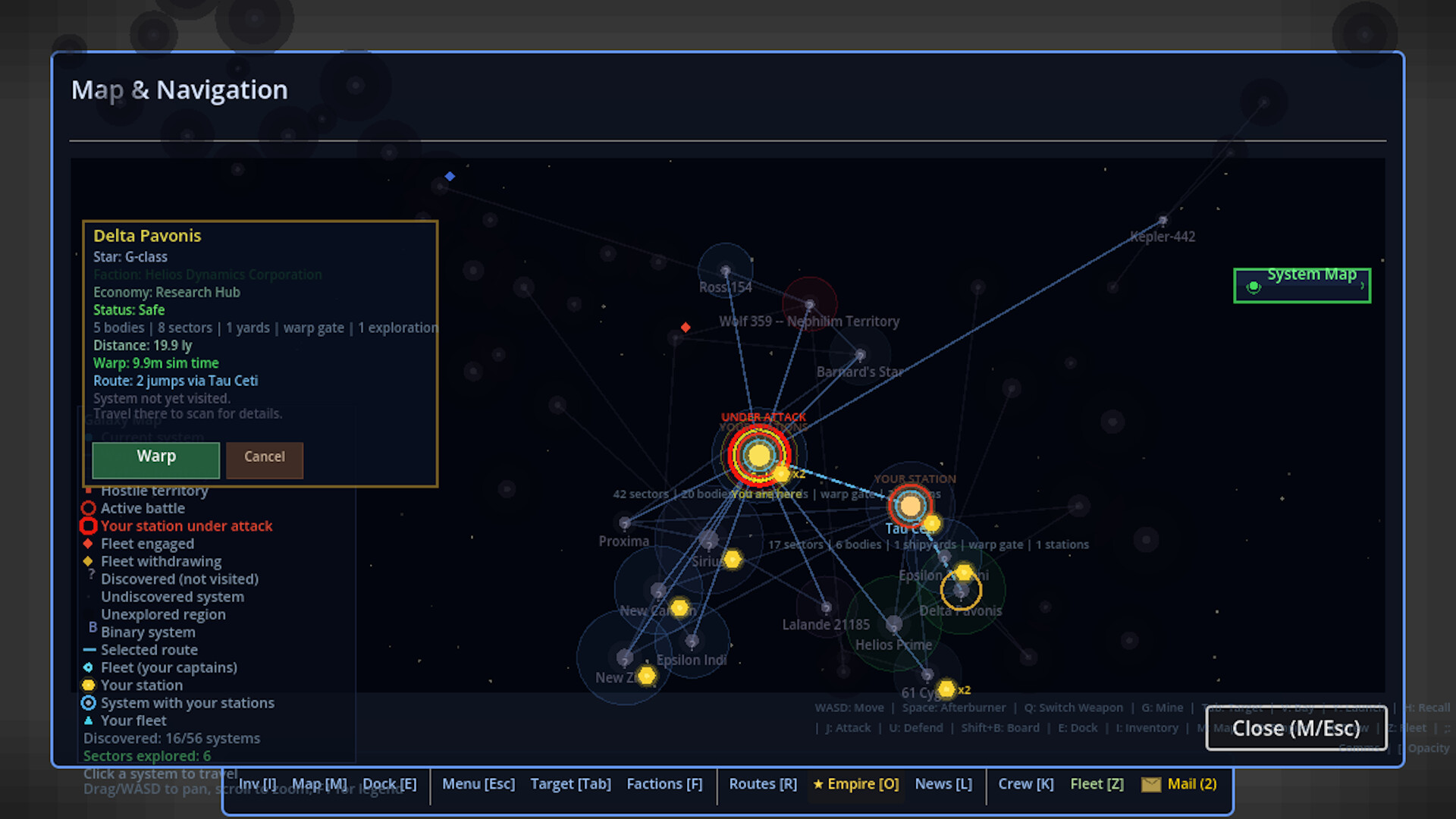Open News [L] panel

point(943,784)
